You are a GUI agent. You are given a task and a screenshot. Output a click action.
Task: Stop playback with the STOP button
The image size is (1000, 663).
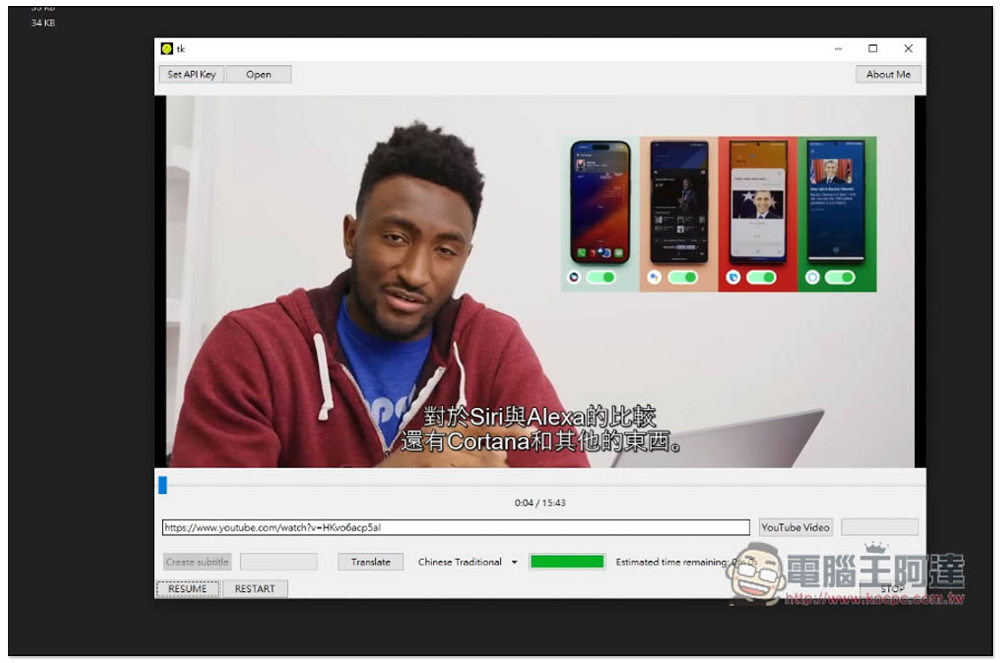point(892,588)
